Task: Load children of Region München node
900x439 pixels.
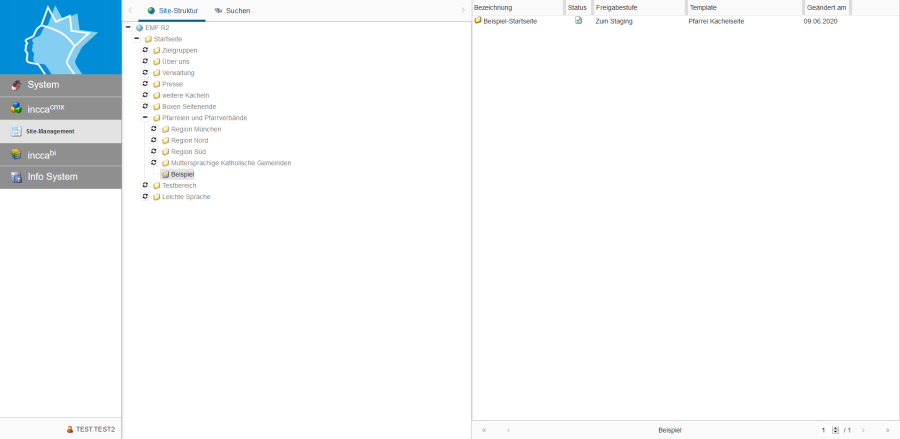Action: click(x=154, y=129)
